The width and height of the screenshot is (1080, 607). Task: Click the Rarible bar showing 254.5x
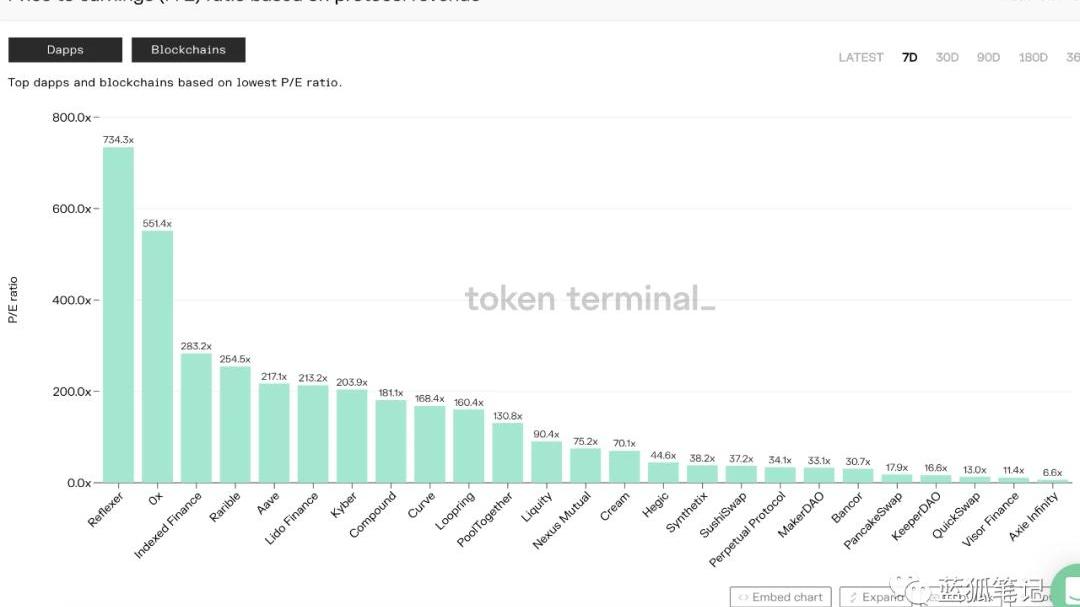coord(235,425)
